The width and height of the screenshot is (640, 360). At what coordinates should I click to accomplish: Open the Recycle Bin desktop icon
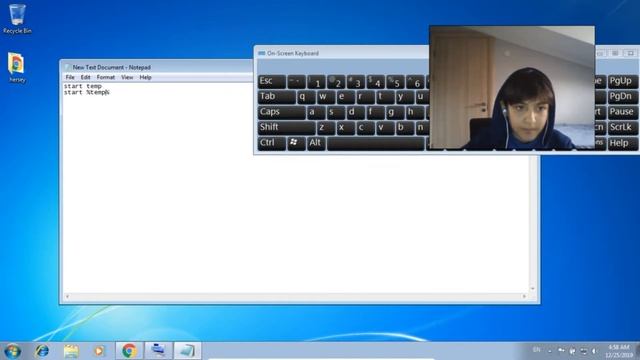17,18
